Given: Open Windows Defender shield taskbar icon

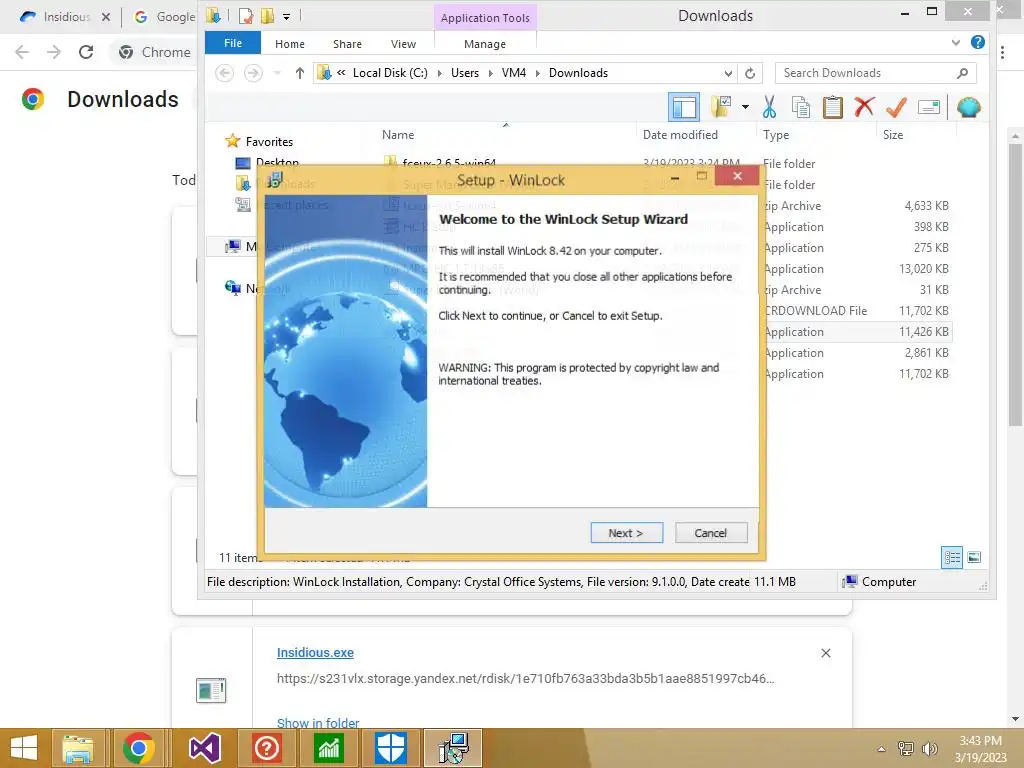Looking at the screenshot, I should pyautogui.click(x=391, y=748).
